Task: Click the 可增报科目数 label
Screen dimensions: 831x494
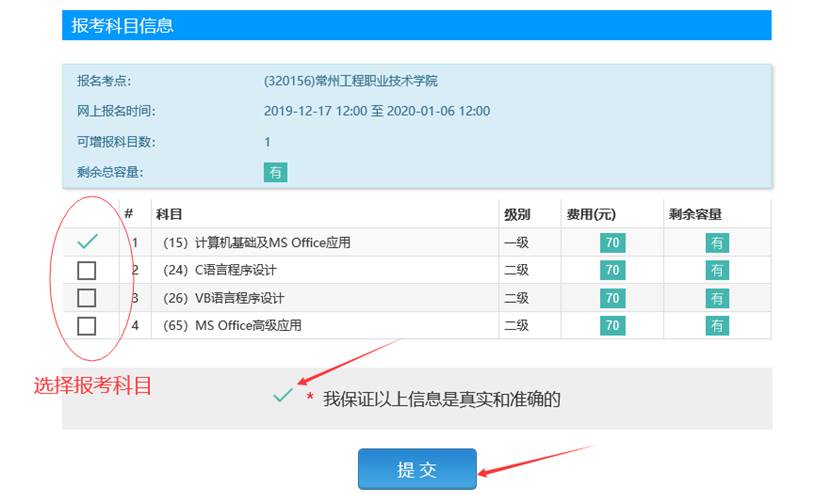Action: [x=116, y=142]
